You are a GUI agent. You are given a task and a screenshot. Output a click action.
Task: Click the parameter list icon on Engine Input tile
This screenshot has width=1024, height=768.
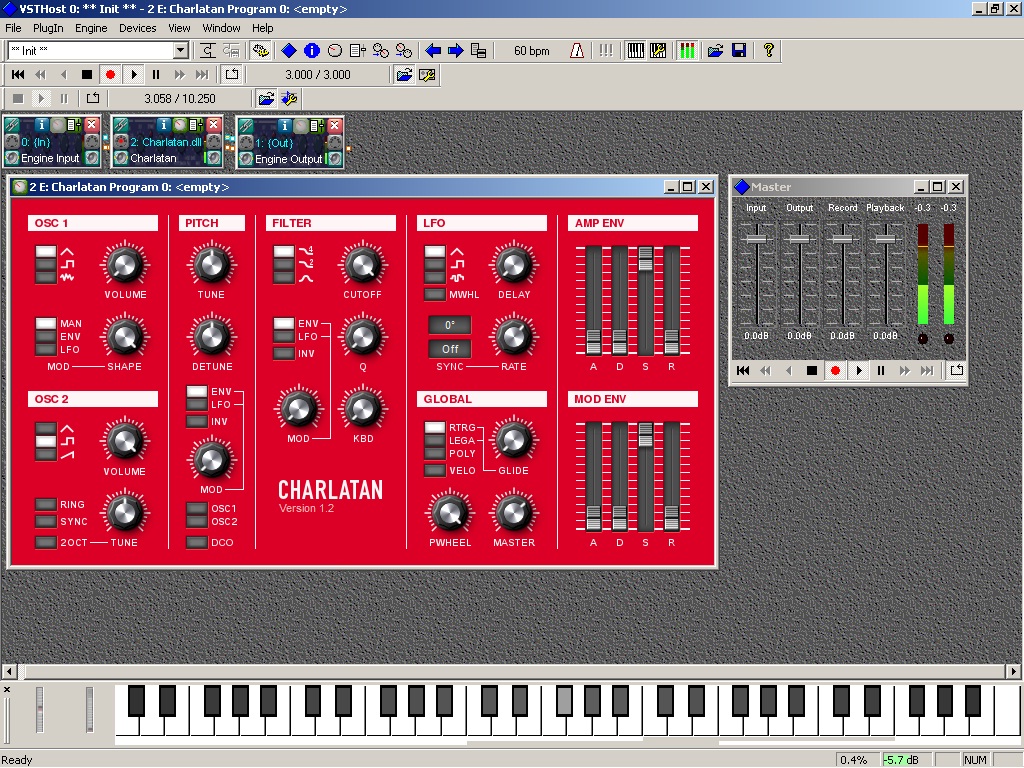coord(74,125)
